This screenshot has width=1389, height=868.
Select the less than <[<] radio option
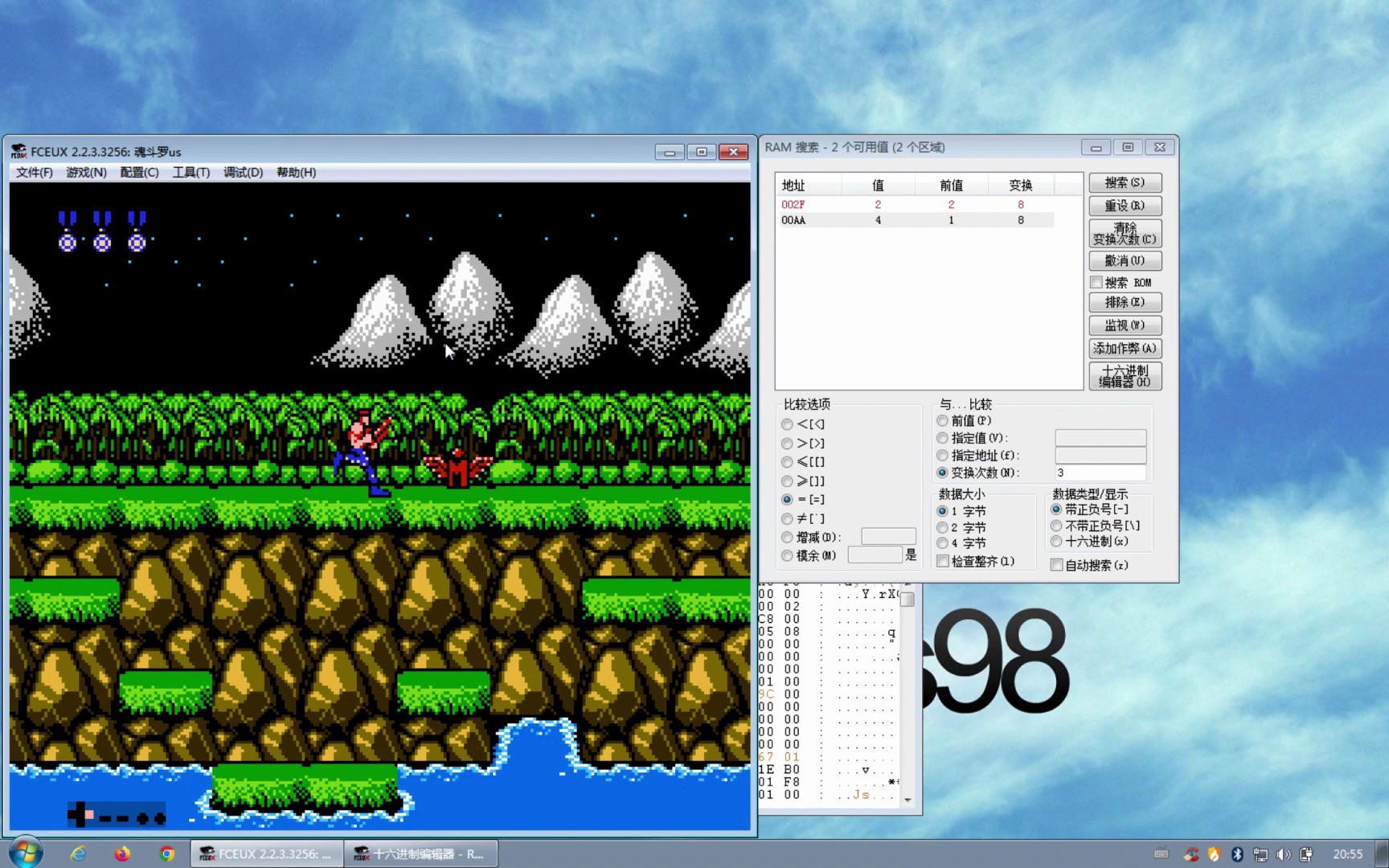[787, 424]
